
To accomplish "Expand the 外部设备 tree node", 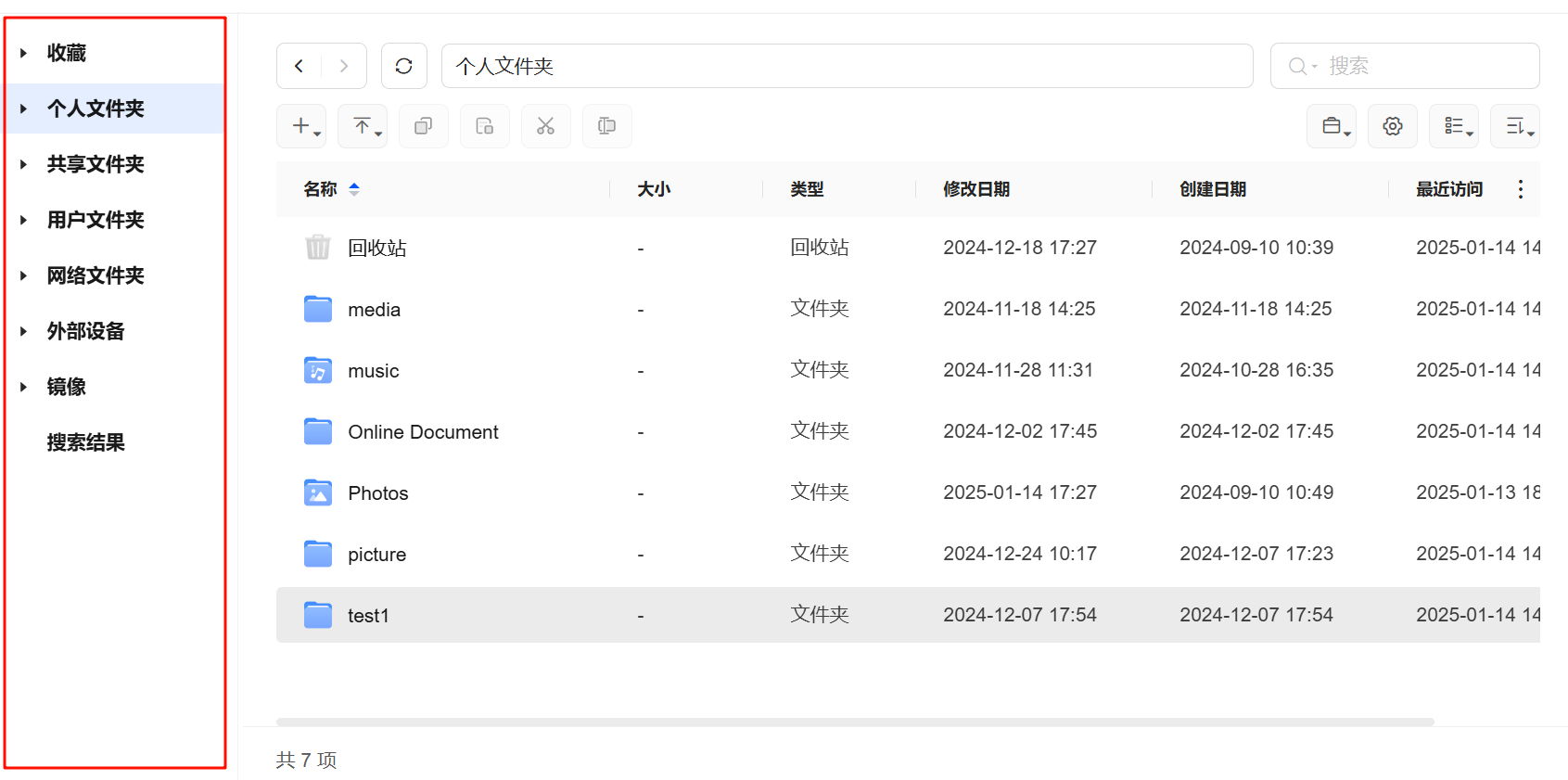I will 24,331.
